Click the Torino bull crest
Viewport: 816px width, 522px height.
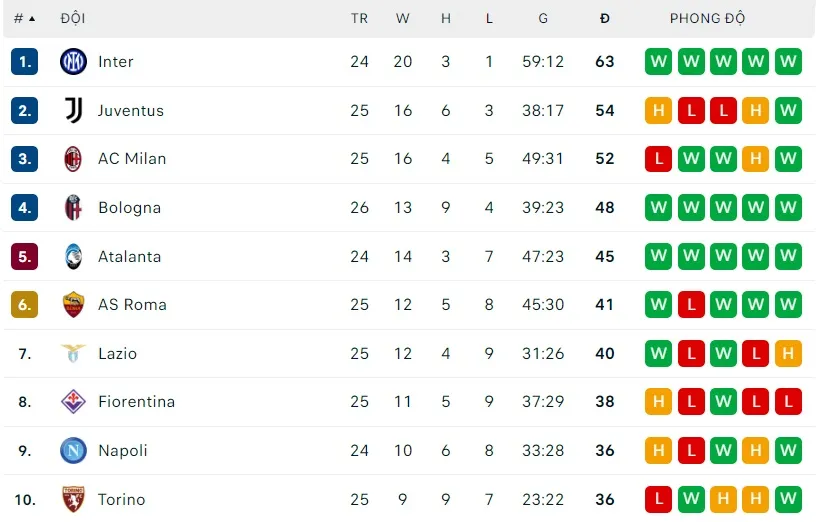coord(73,499)
